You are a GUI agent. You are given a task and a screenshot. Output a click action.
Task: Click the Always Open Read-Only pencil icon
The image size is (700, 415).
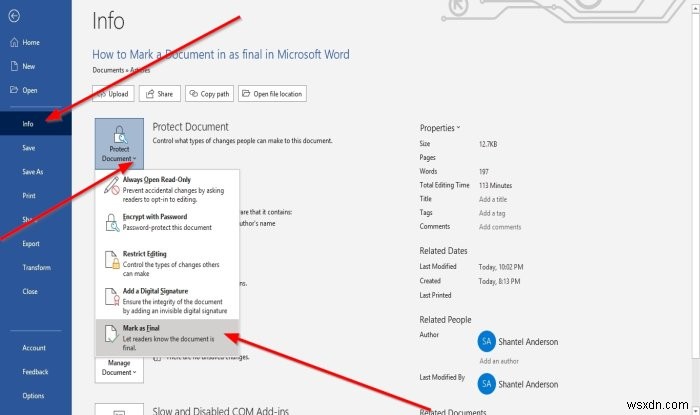(x=112, y=186)
